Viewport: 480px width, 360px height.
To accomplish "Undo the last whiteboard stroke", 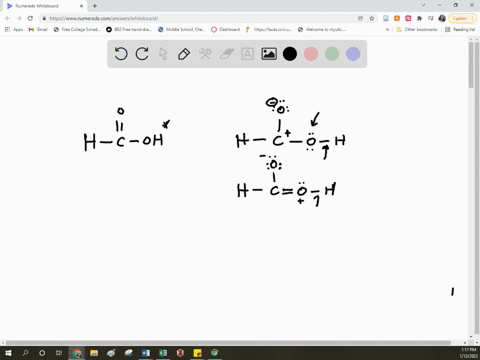I will pyautogui.click(x=121, y=54).
